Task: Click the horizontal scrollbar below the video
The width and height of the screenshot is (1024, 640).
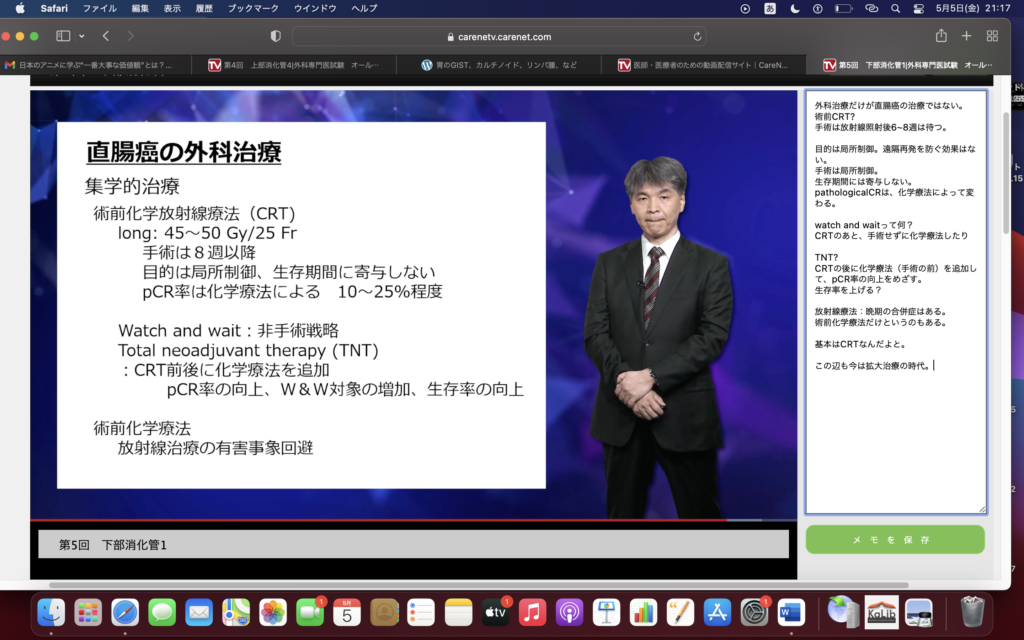Action: (x=478, y=585)
